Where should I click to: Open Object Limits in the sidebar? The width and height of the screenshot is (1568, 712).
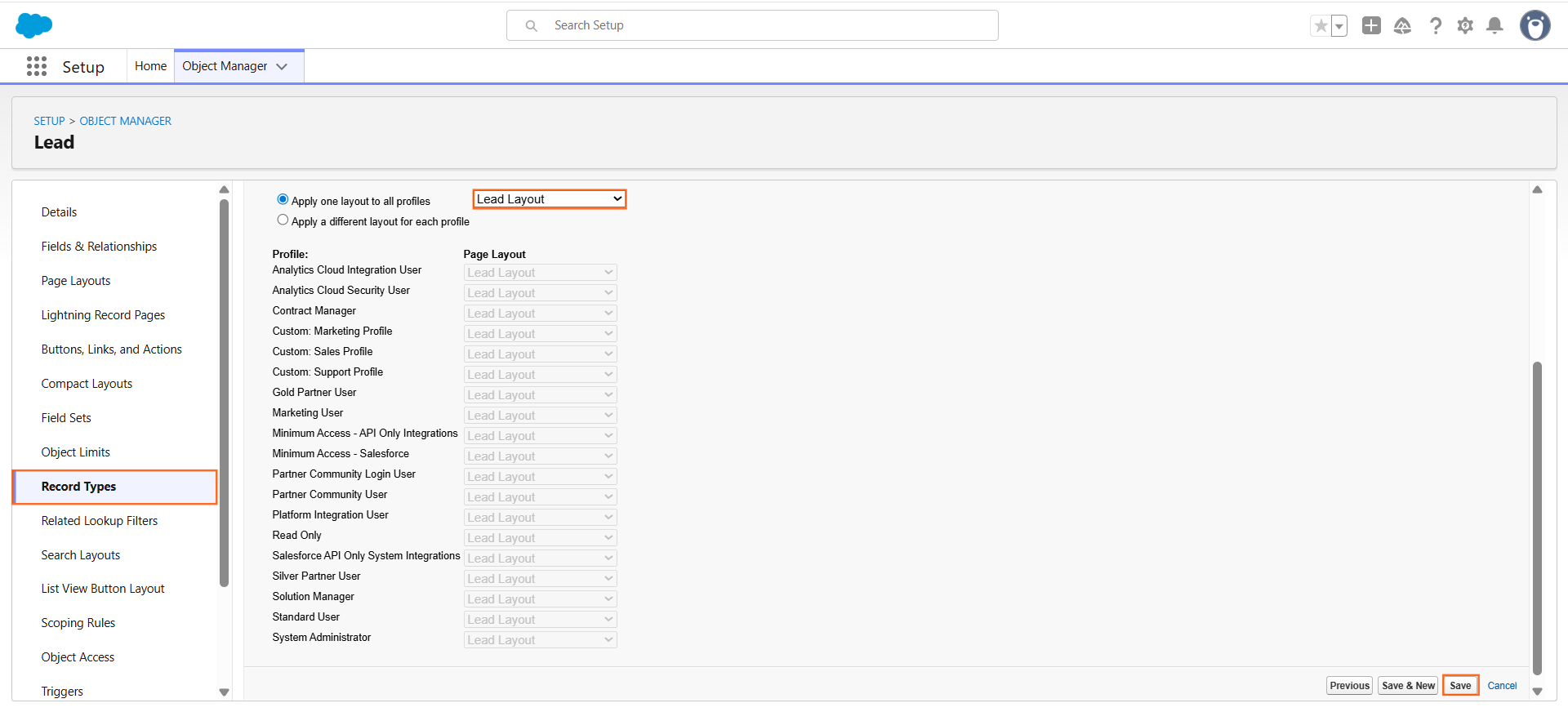point(76,452)
